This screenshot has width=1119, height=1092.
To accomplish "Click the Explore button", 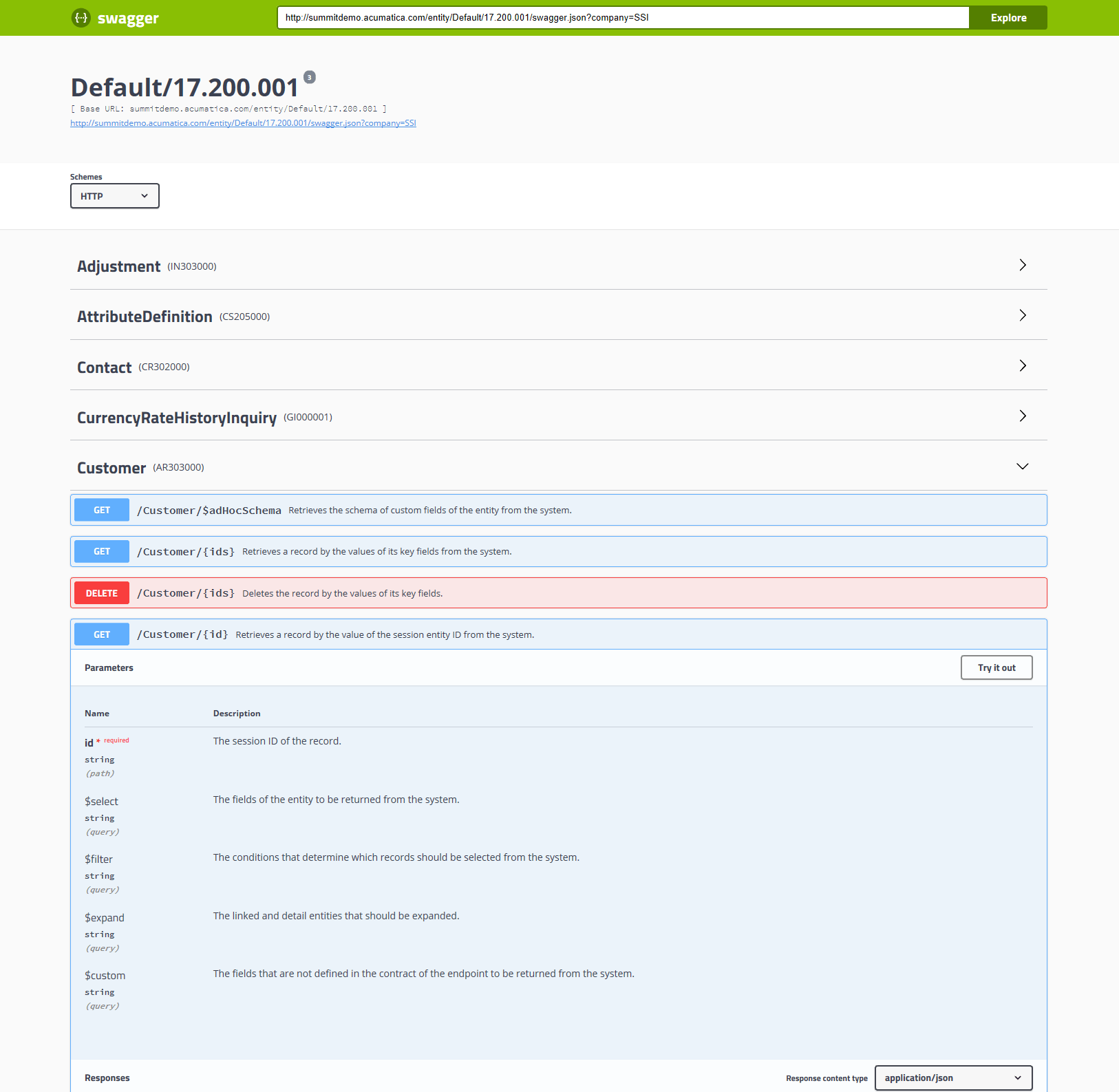I will [x=1008, y=18].
